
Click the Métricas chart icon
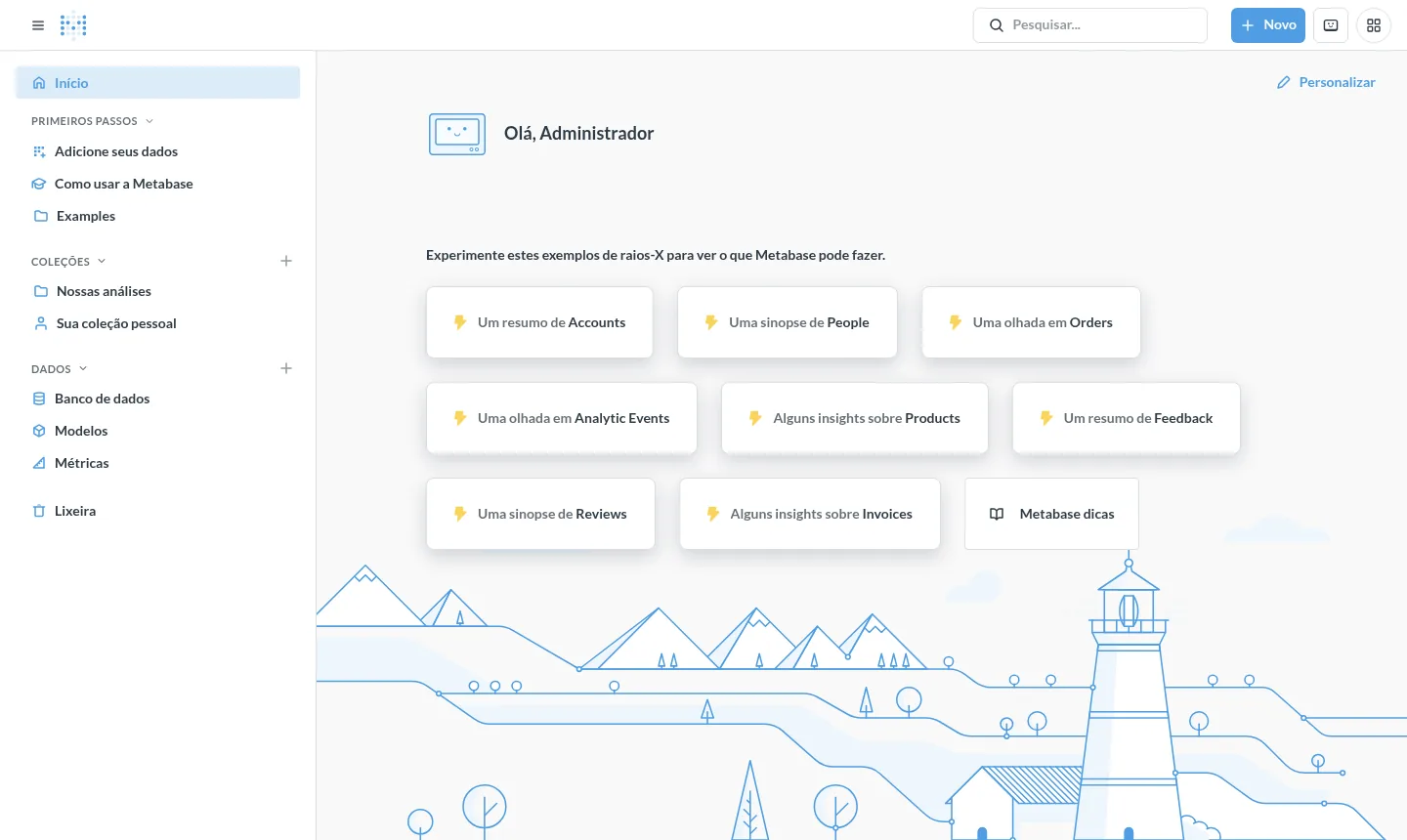point(39,463)
